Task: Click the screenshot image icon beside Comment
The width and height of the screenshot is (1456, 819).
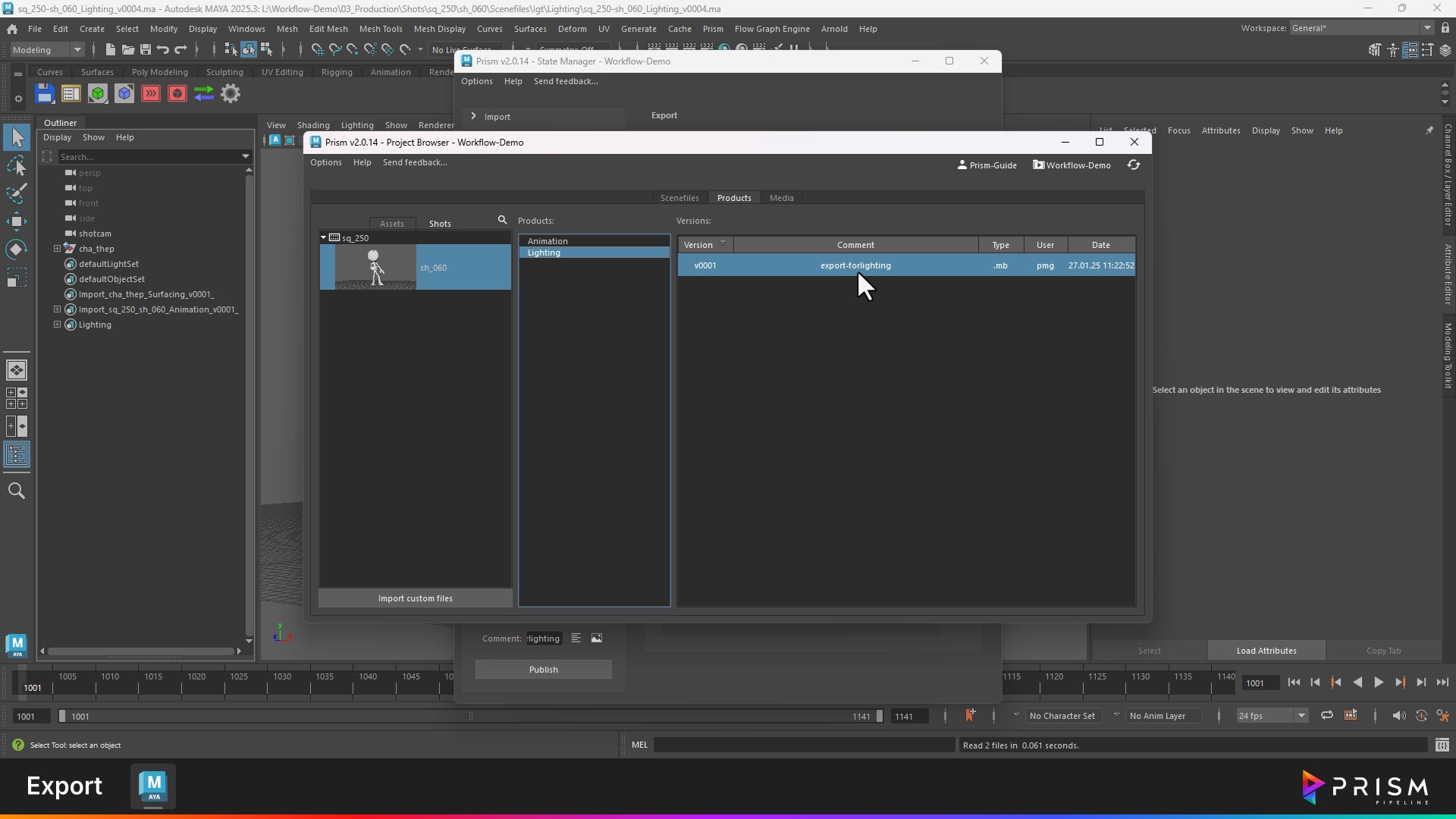Action: [597, 638]
